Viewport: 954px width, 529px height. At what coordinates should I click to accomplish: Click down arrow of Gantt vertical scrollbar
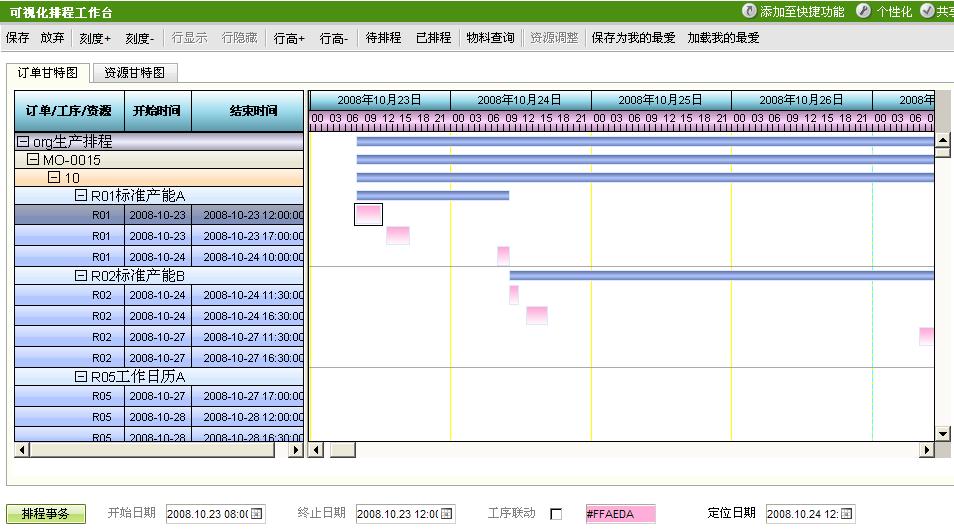[942, 433]
